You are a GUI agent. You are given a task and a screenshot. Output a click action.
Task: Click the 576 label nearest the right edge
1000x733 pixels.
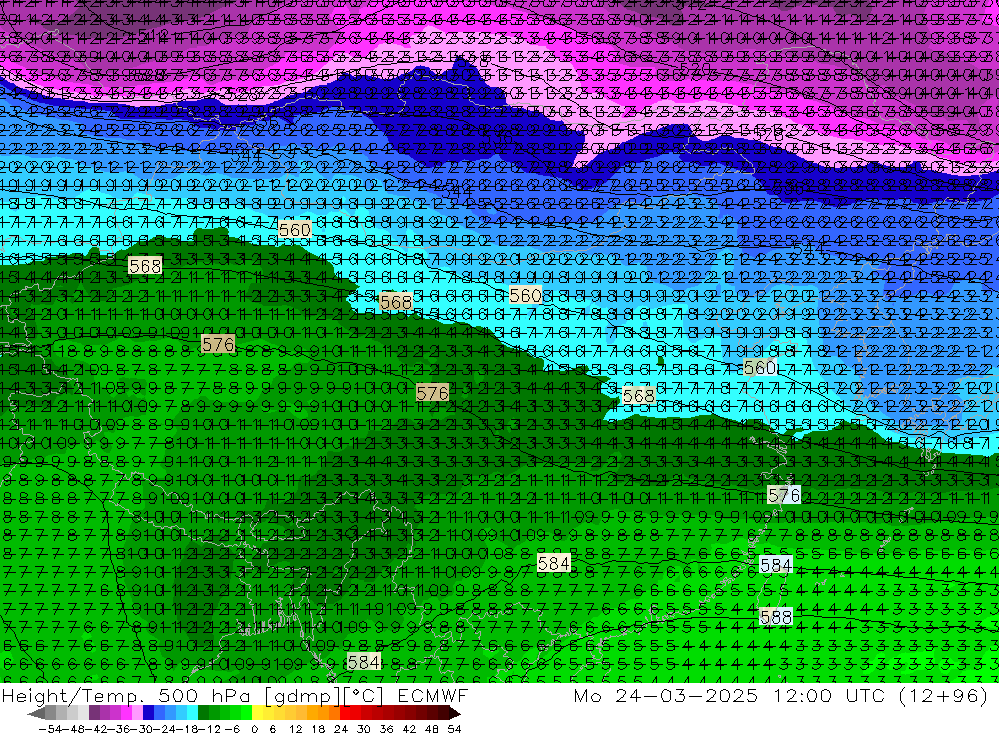(784, 495)
